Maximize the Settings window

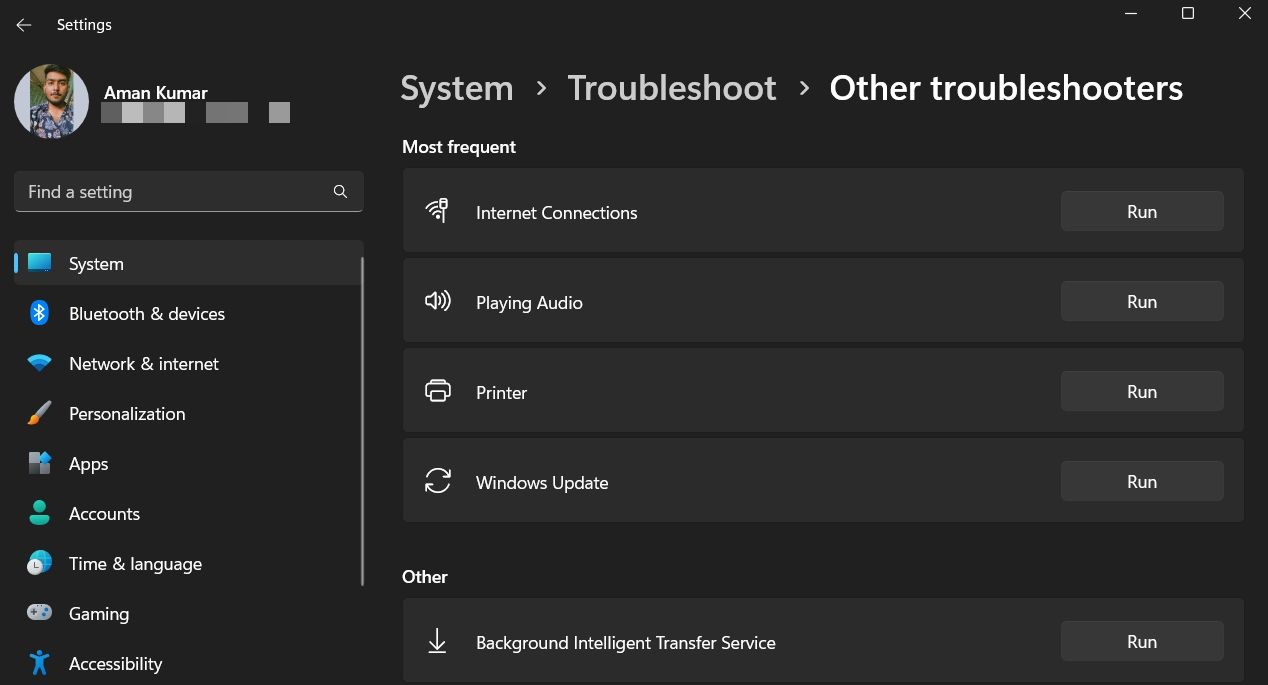pos(1188,14)
